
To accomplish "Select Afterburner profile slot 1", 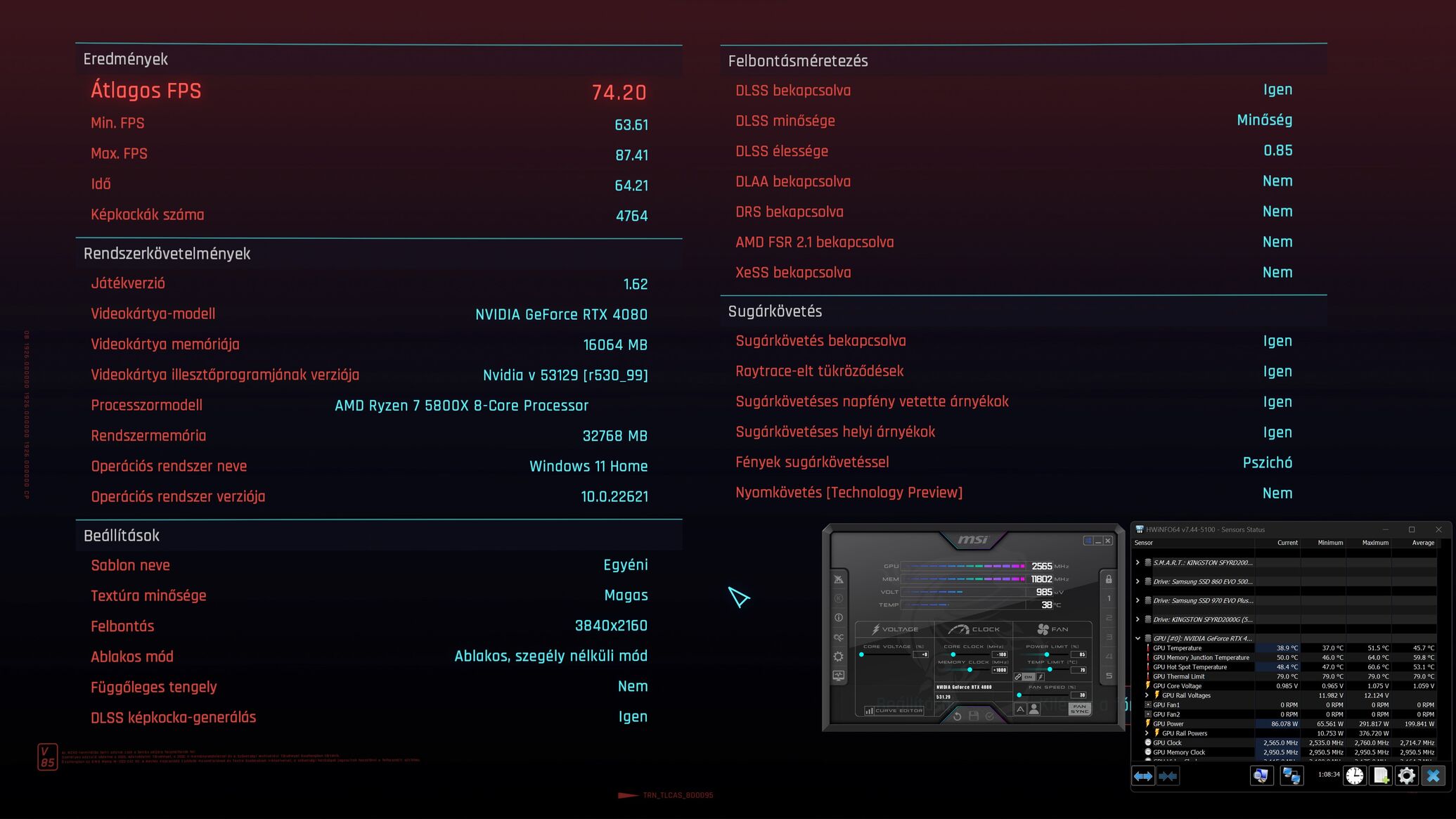I will point(1109,599).
